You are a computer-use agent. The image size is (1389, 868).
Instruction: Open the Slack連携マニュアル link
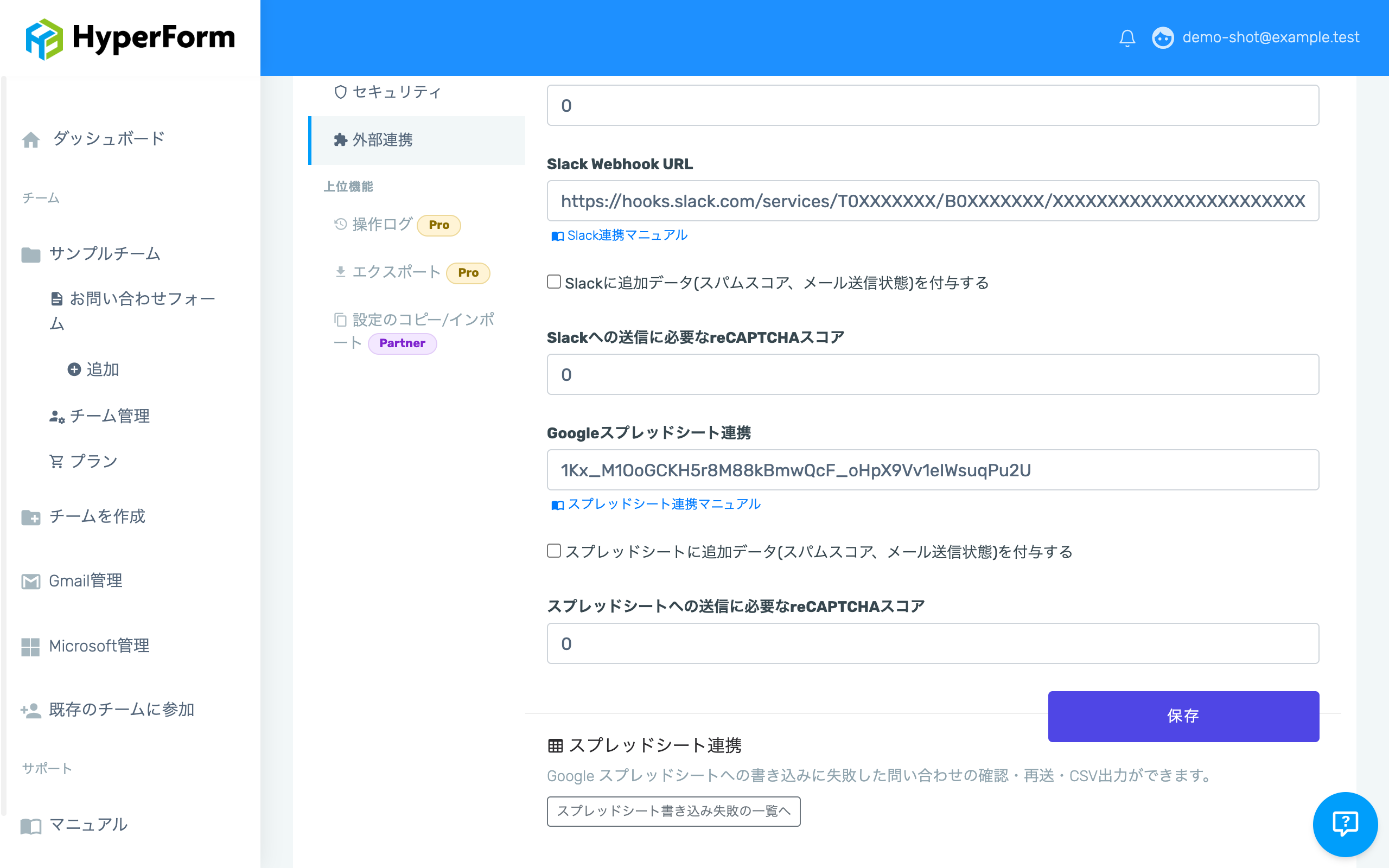pos(619,235)
